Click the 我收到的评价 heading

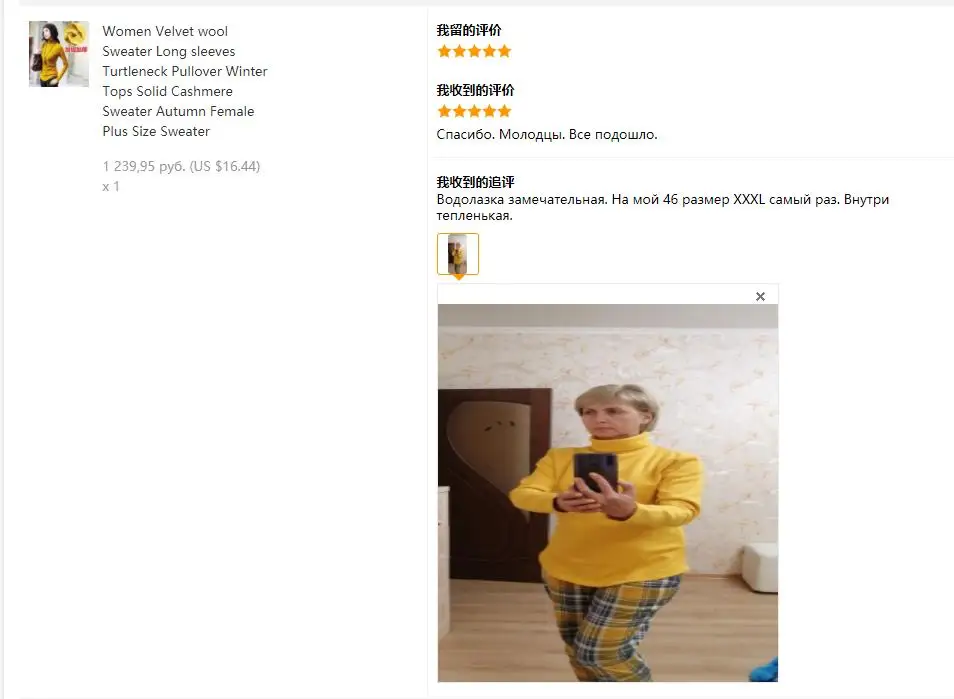pos(475,91)
